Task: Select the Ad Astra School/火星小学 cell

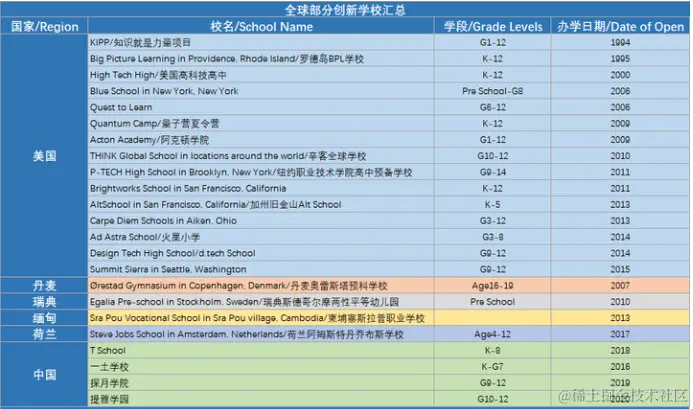Action: pos(261,237)
